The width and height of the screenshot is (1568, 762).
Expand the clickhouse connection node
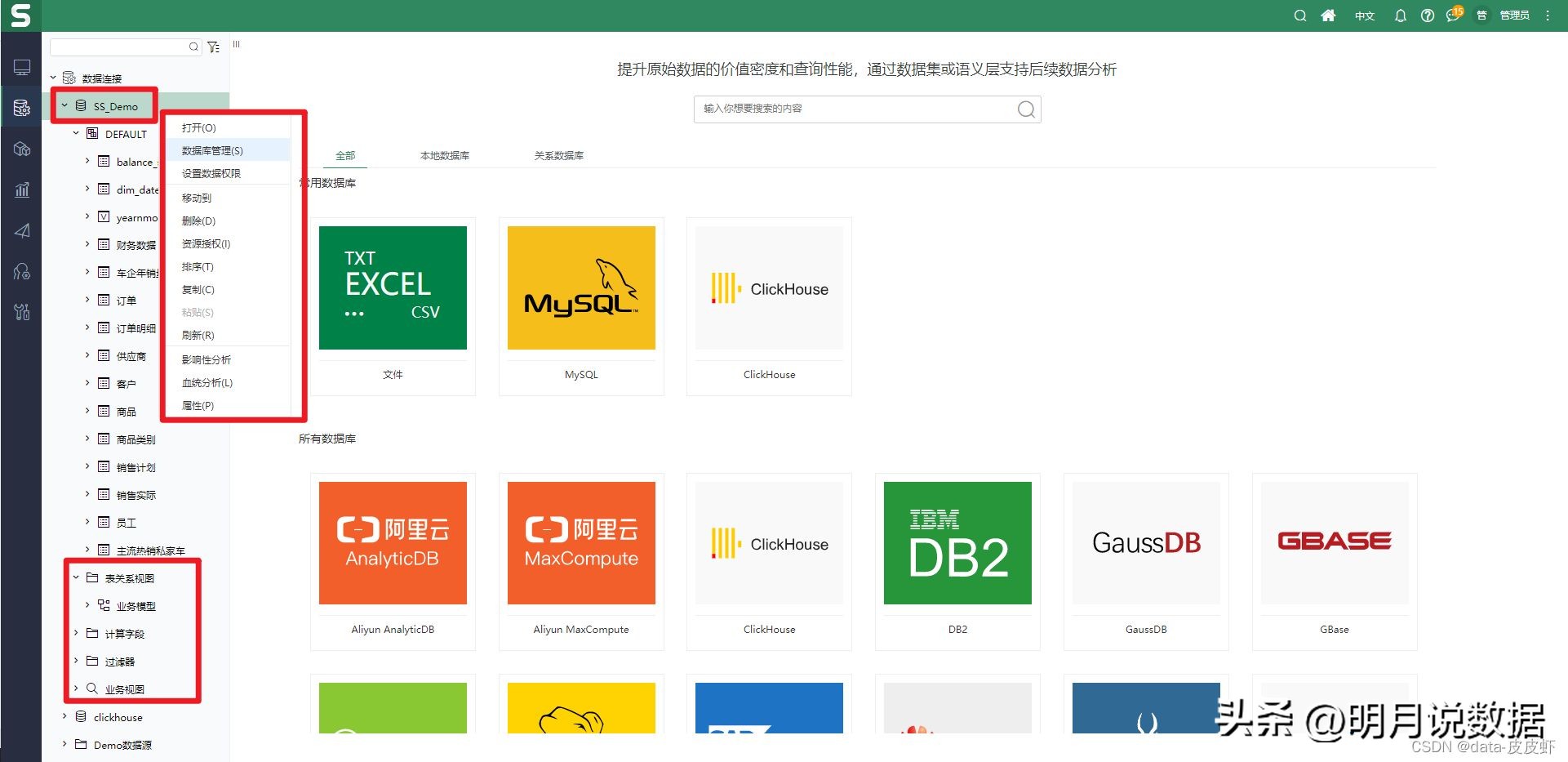pyautogui.click(x=64, y=716)
